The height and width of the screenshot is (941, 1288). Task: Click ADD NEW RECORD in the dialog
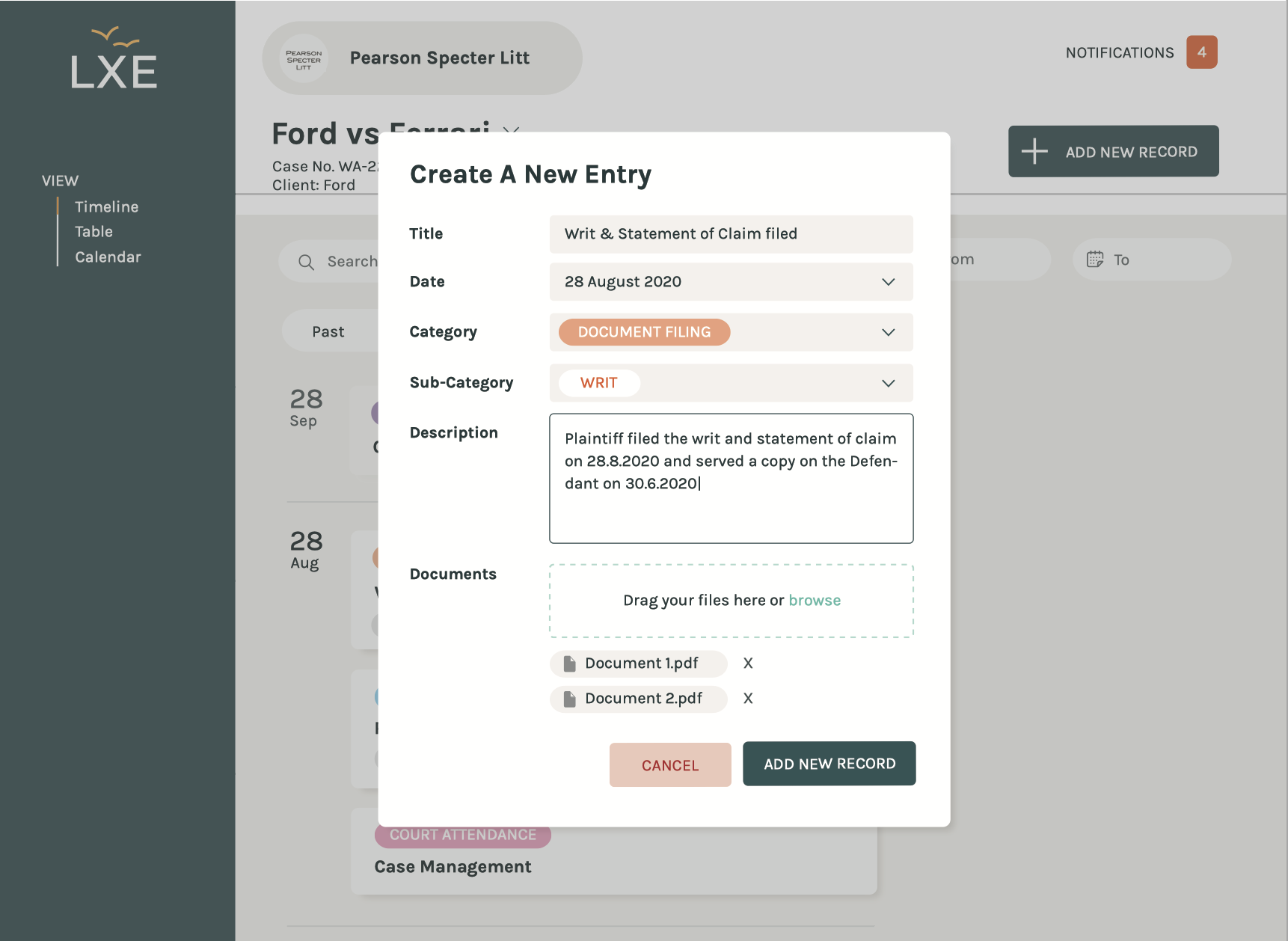pyautogui.click(x=829, y=764)
